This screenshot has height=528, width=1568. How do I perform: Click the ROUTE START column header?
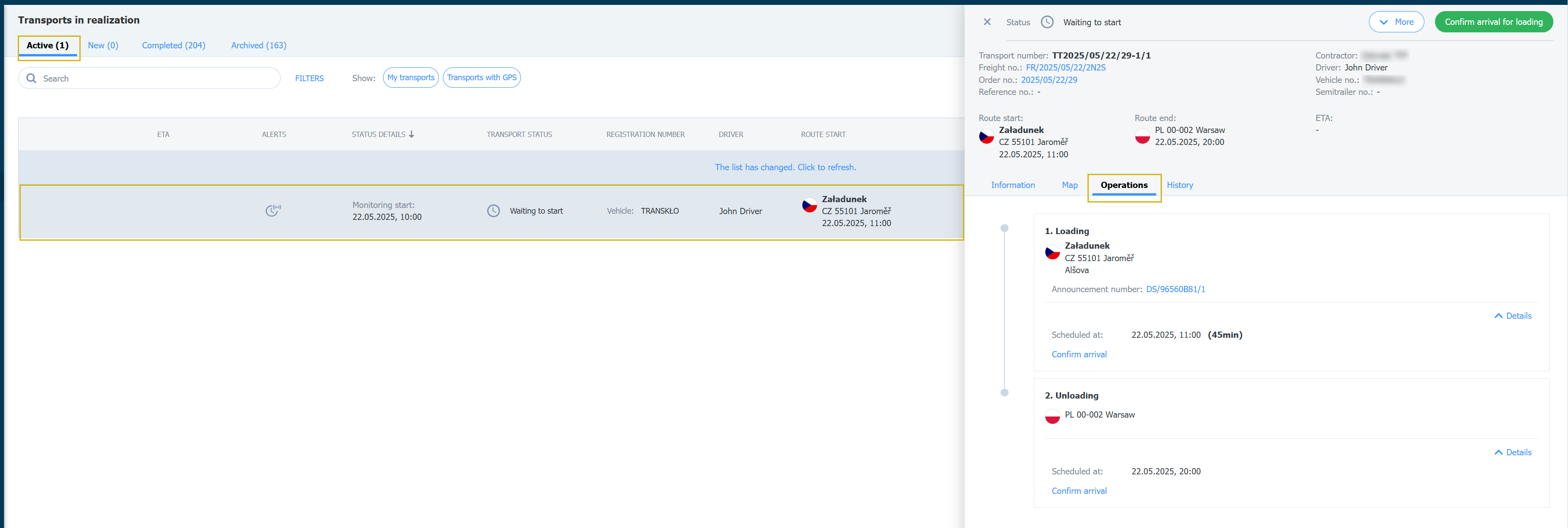click(823, 135)
